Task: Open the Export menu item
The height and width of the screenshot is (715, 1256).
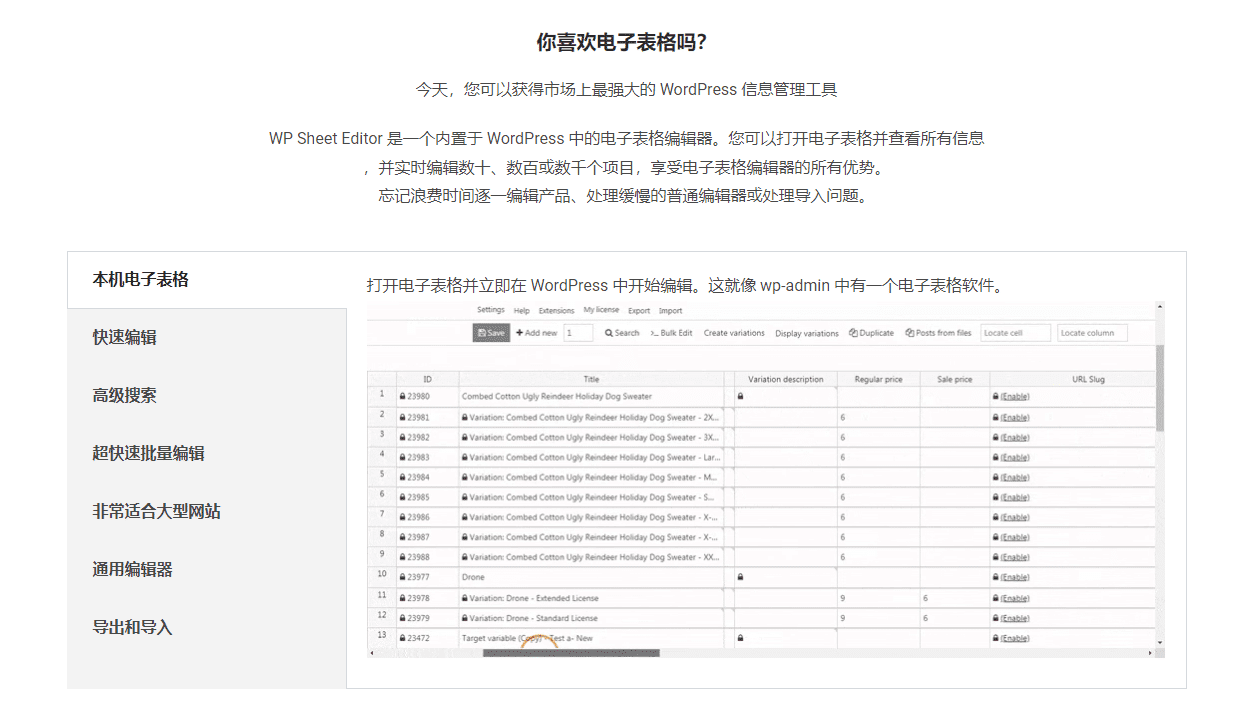Action: 639,311
